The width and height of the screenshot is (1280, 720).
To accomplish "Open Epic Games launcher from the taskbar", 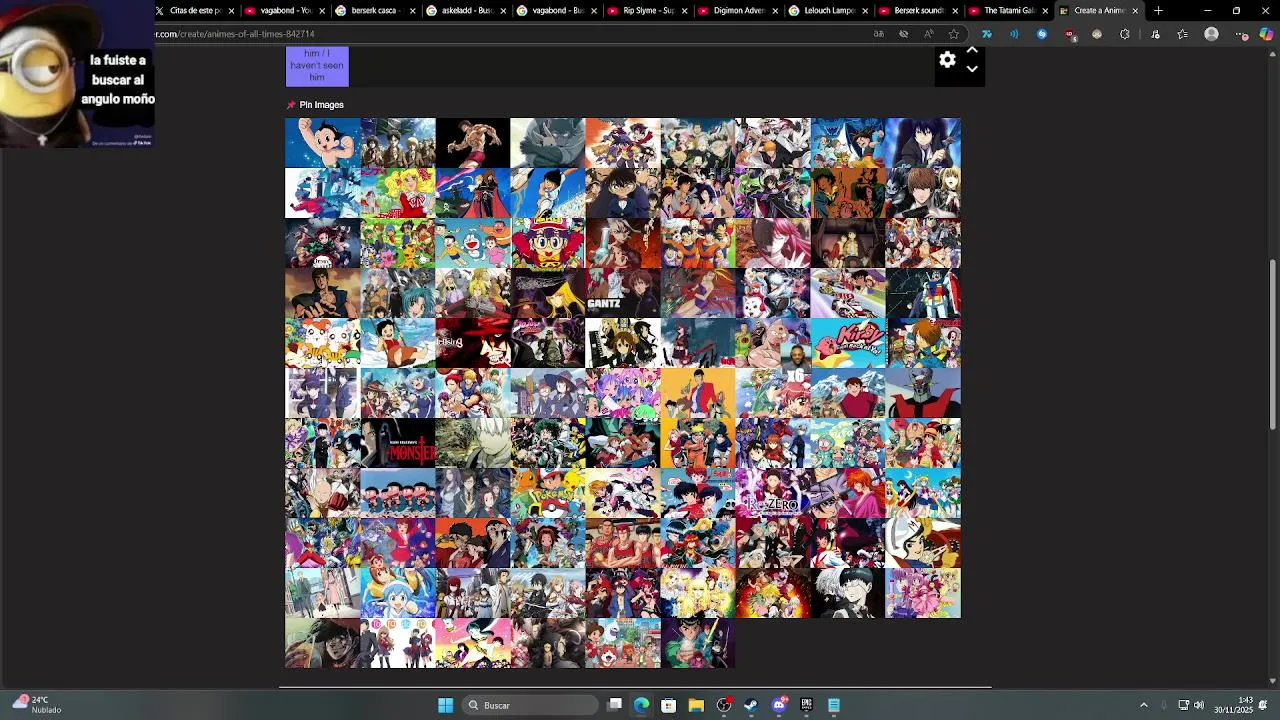I will click(x=806, y=705).
